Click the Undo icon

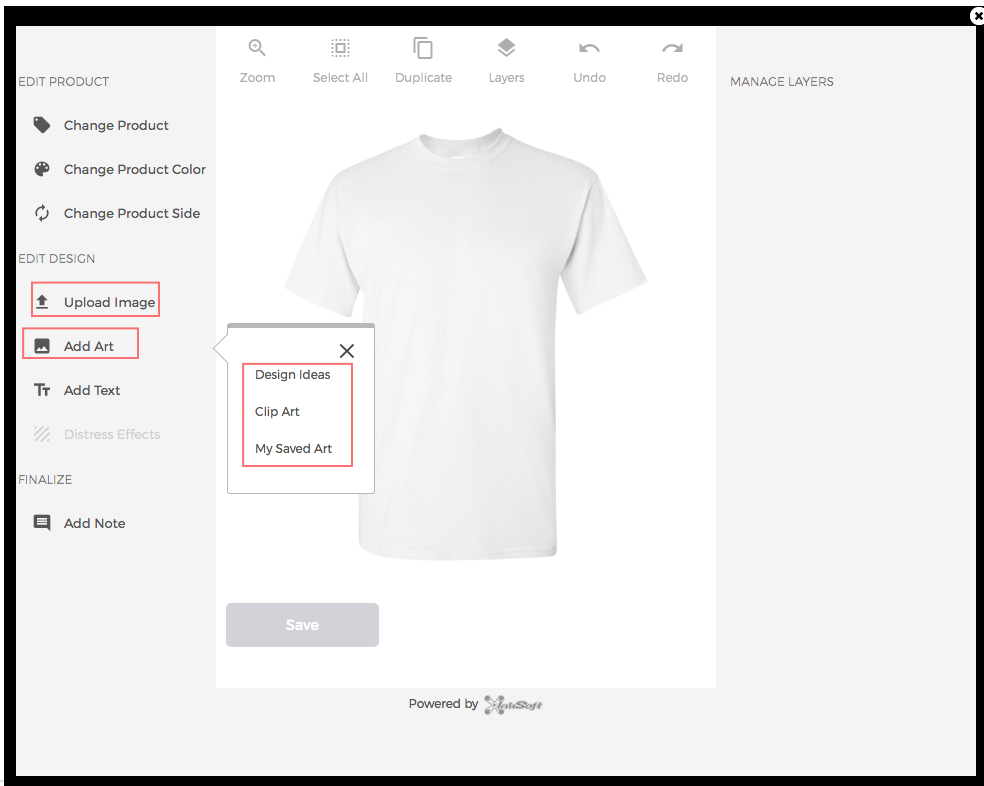tap(589, 47)
